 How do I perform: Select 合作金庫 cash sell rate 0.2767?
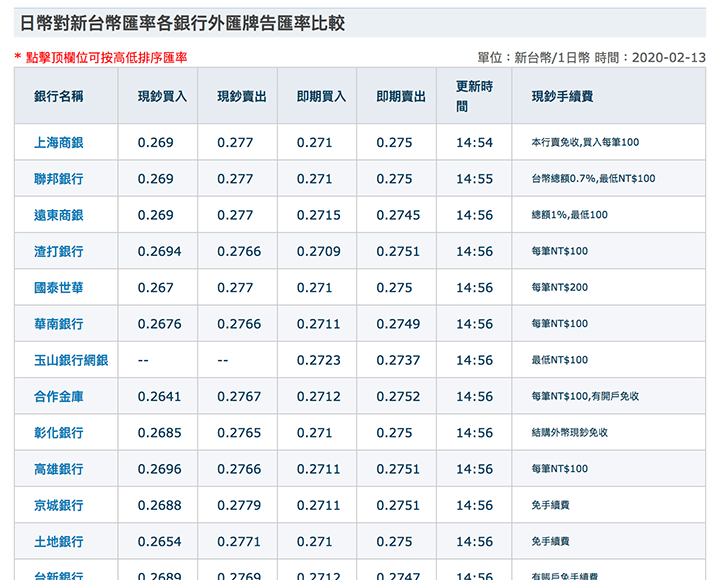pos(239,397)
